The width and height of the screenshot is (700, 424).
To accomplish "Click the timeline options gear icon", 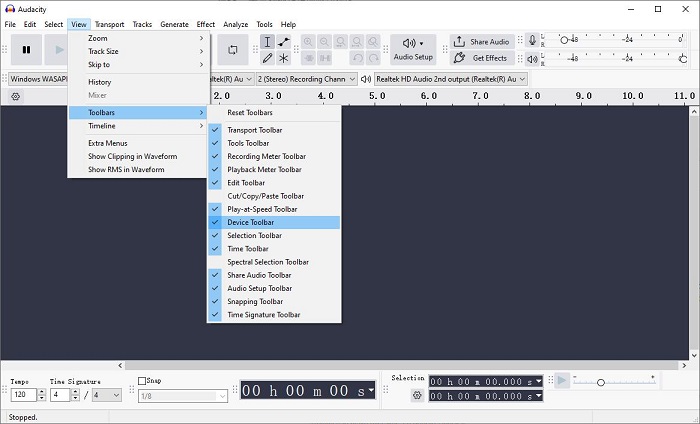I will (x=16, y=96).
